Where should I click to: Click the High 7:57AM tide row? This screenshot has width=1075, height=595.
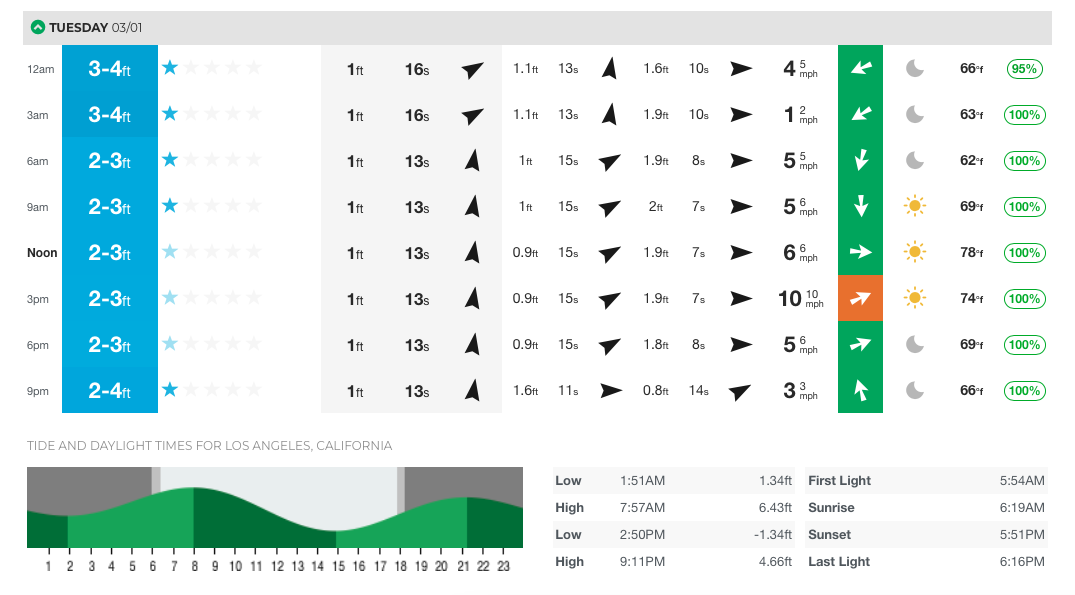673,508
